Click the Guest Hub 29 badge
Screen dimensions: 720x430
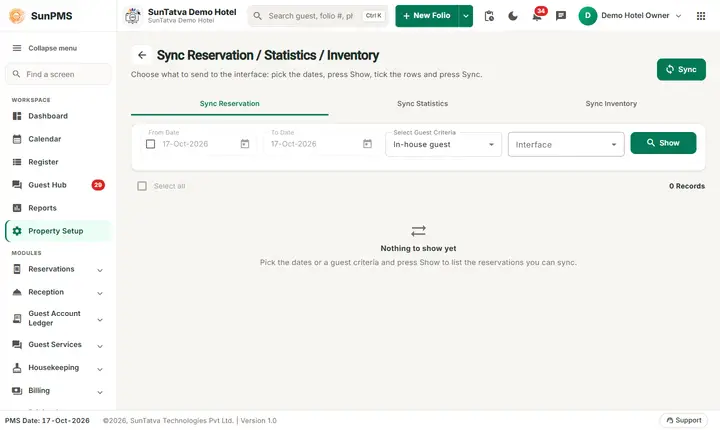(x=98, y=185)
